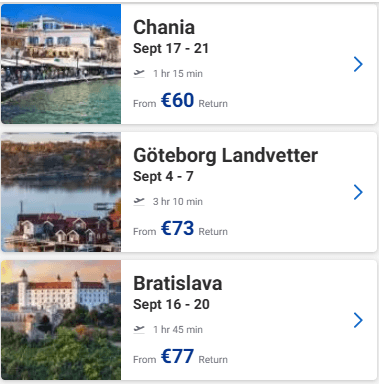379x384 pixels.
Task: Click the Bratislava card's right chevron arrow
Action: point(358,320)
